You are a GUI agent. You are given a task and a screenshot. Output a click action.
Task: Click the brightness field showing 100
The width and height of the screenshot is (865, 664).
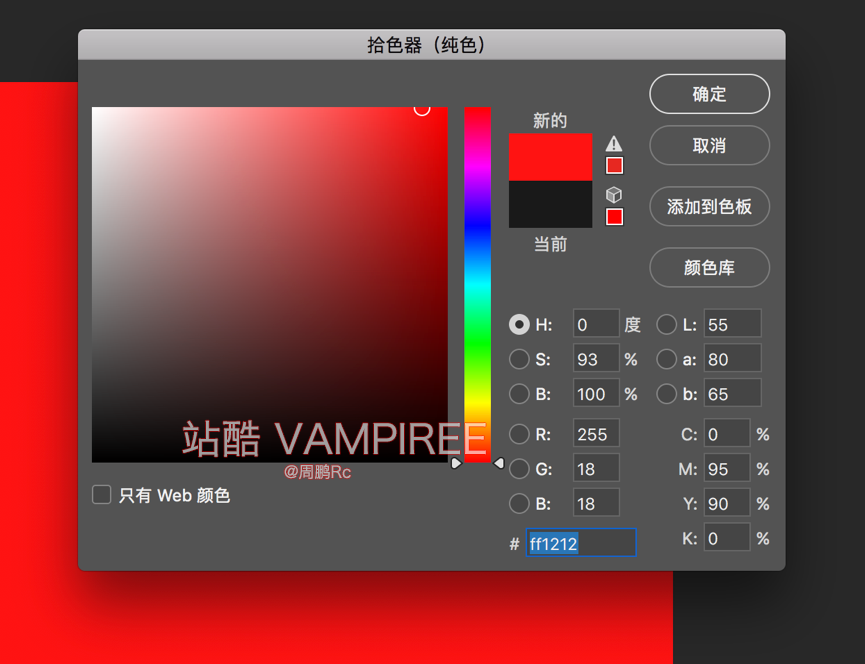[x=596, y=393]
